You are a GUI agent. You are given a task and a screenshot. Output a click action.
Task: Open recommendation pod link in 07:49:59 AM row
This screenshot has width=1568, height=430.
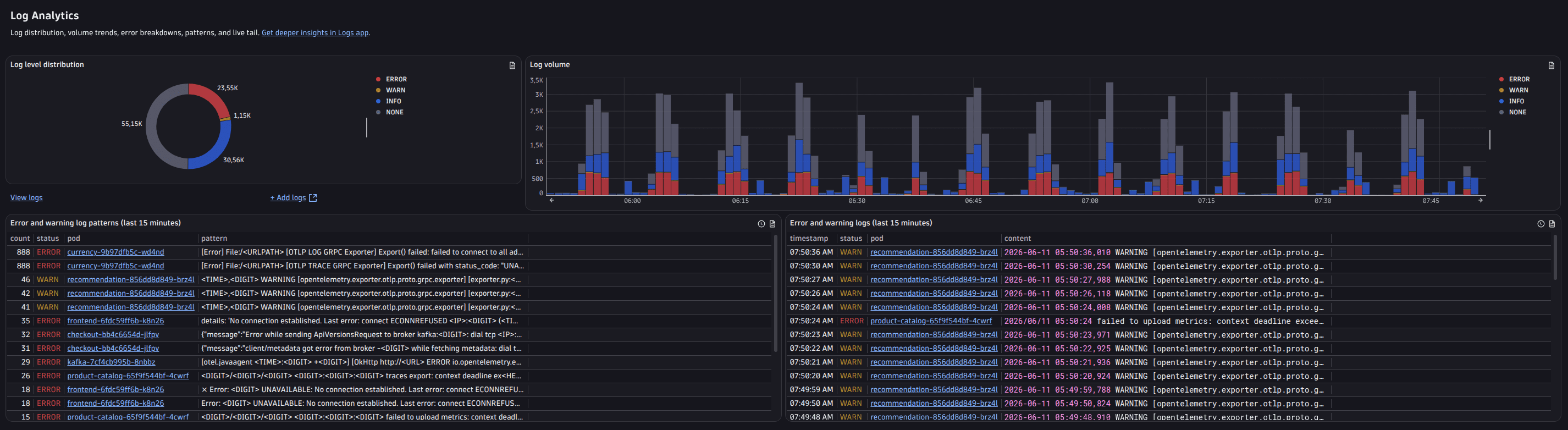pos(934,390)
